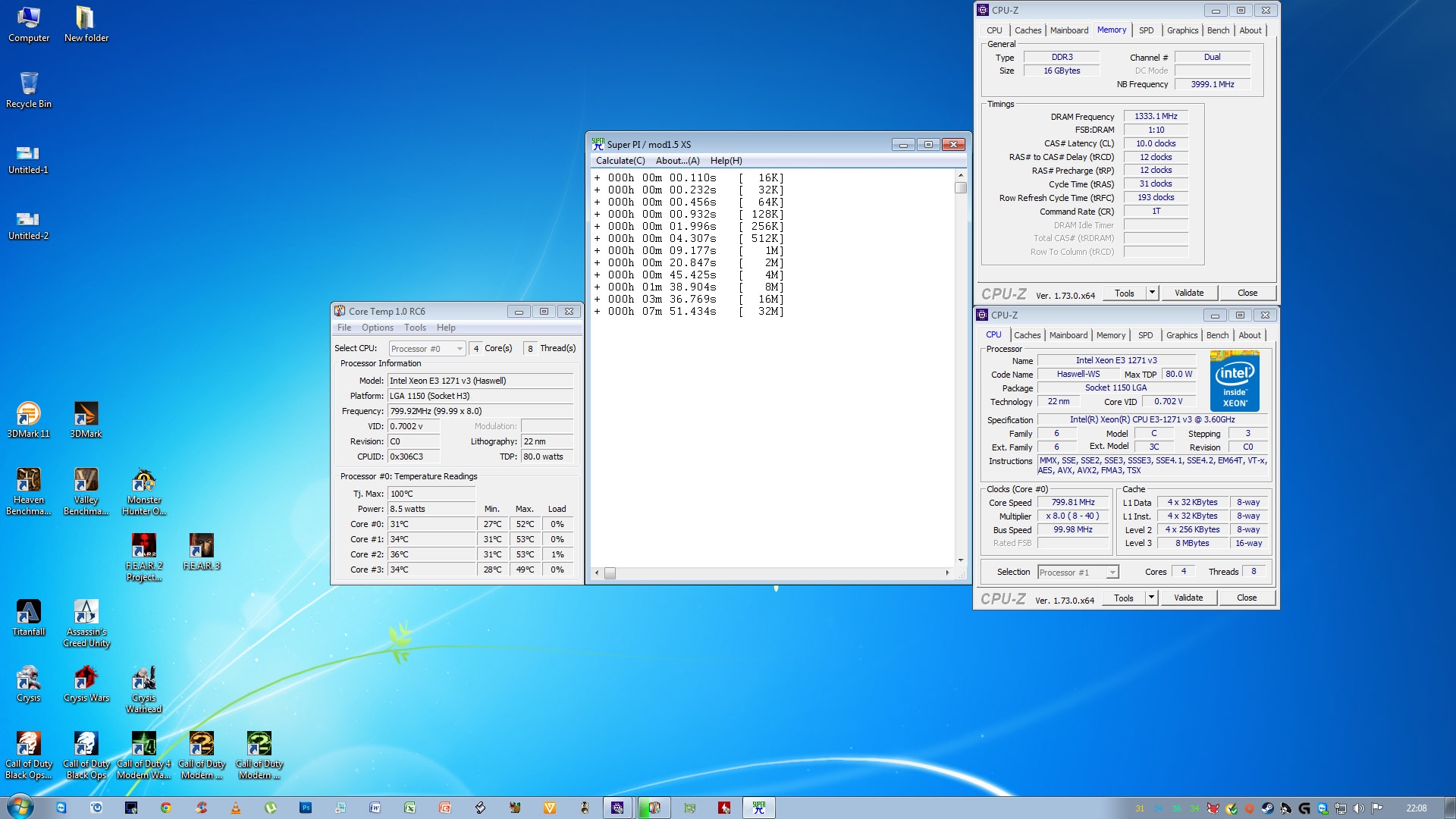
Task: Click Core #2 temperature reading 36°C
Action: point(431,554)
